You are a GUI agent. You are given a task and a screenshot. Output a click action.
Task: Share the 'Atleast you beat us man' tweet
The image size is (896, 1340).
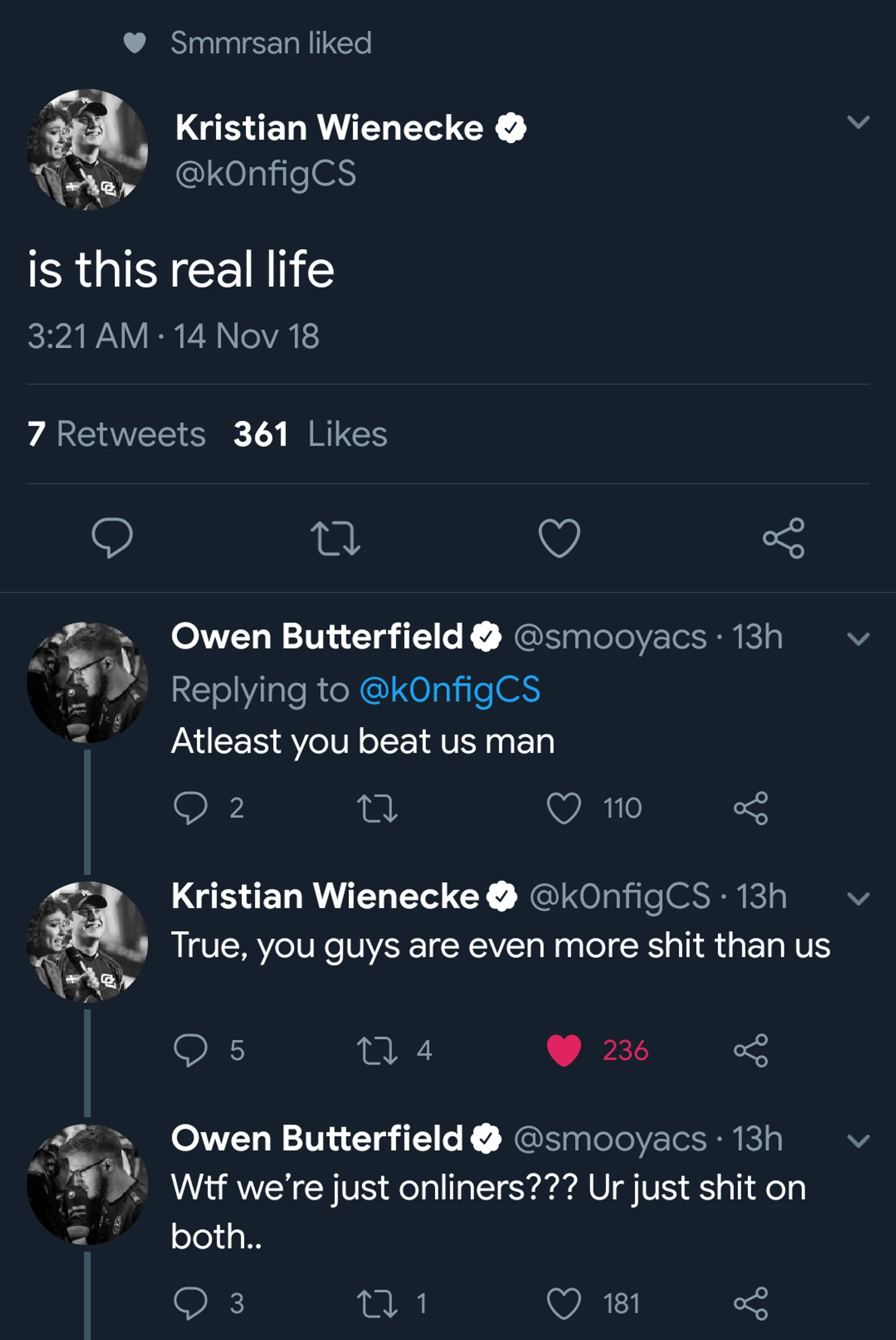click(751, 807)
